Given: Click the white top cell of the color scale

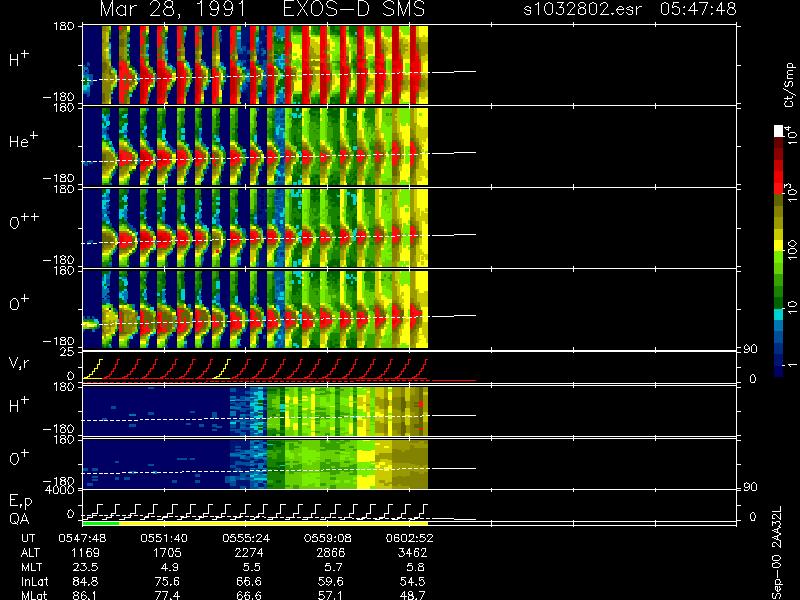Looking at the screenshot, I should 778,131.
